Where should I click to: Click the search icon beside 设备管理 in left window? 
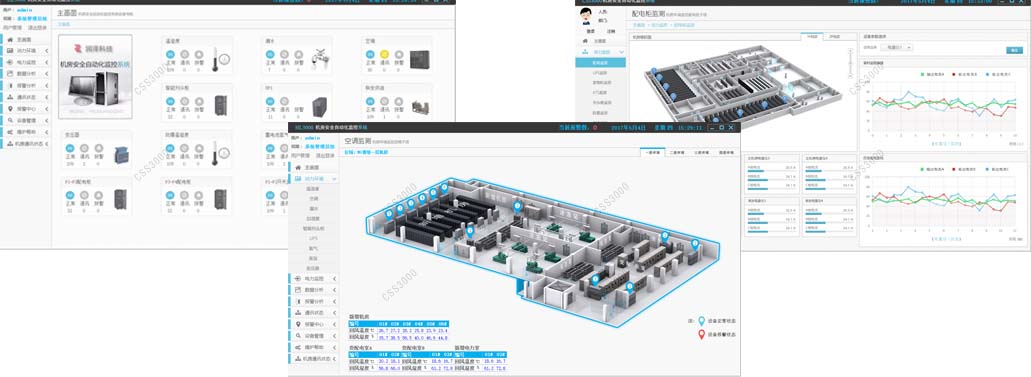tap(10, 120)
